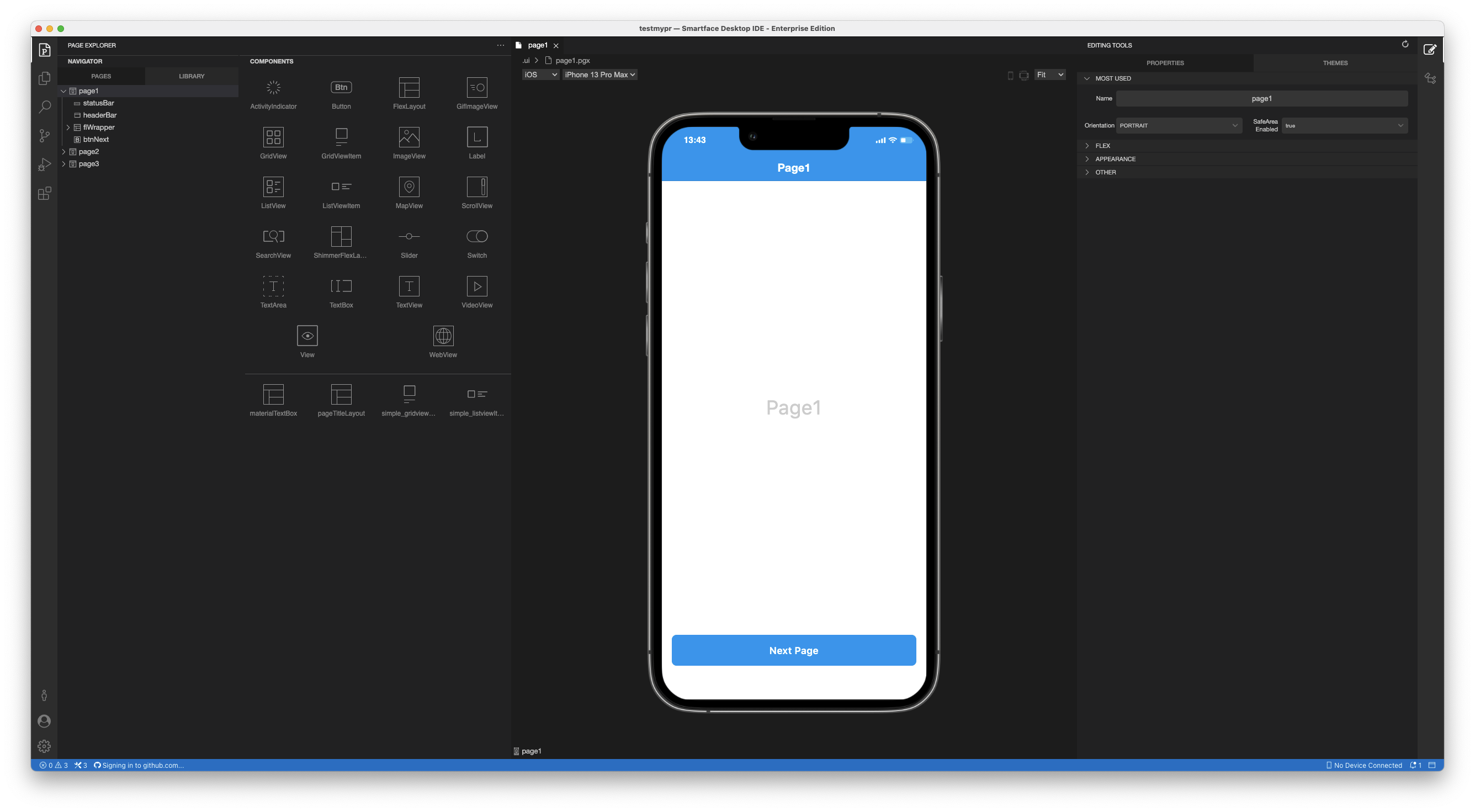
Task: Open the SafeArea Enabled dropdown
Action: point(1345,125)
